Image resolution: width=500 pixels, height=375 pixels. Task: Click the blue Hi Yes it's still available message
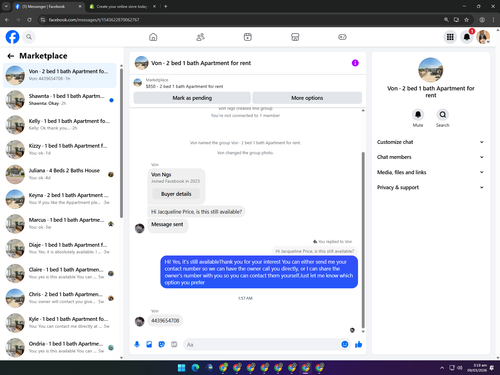[259, 272]
